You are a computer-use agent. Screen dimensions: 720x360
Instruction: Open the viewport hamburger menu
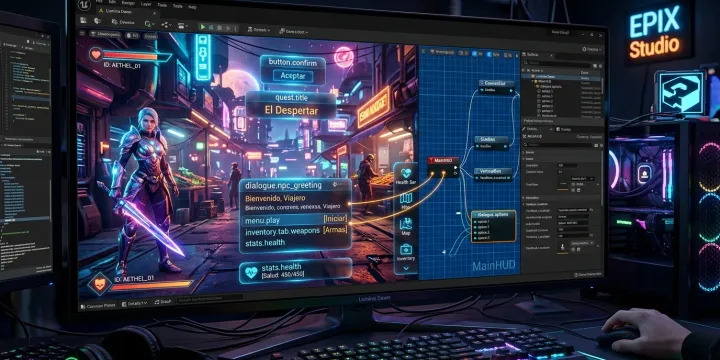click(83, 34)
